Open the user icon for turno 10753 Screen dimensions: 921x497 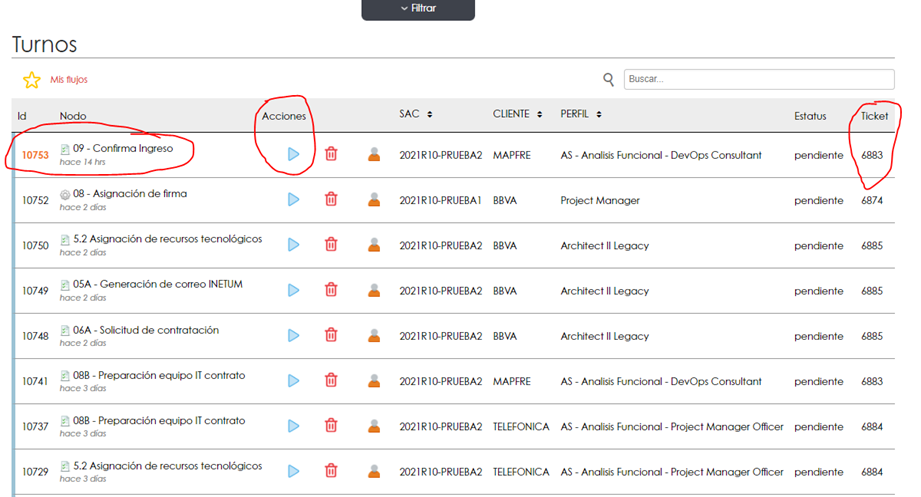tap(374, 155)
